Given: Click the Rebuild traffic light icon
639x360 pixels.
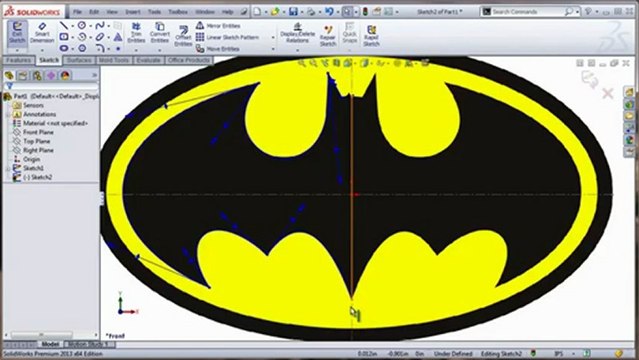Looking at the screenshot, I should click(365, 11).
